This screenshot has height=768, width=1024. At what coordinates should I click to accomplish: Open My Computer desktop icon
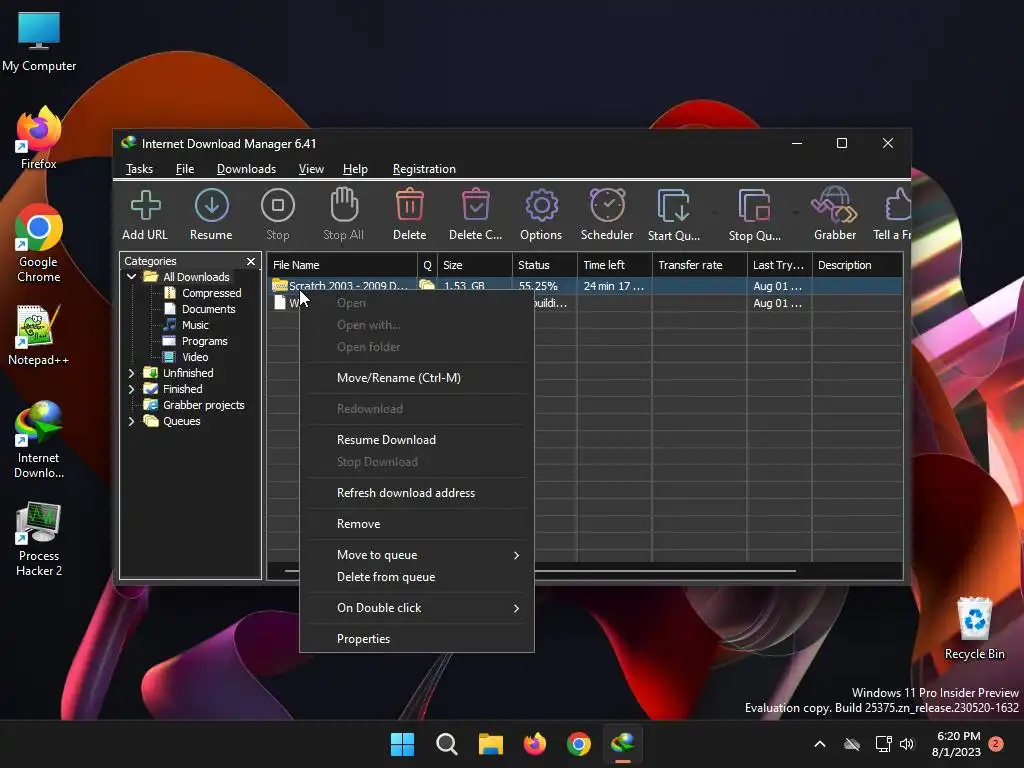tap(39, 40)
